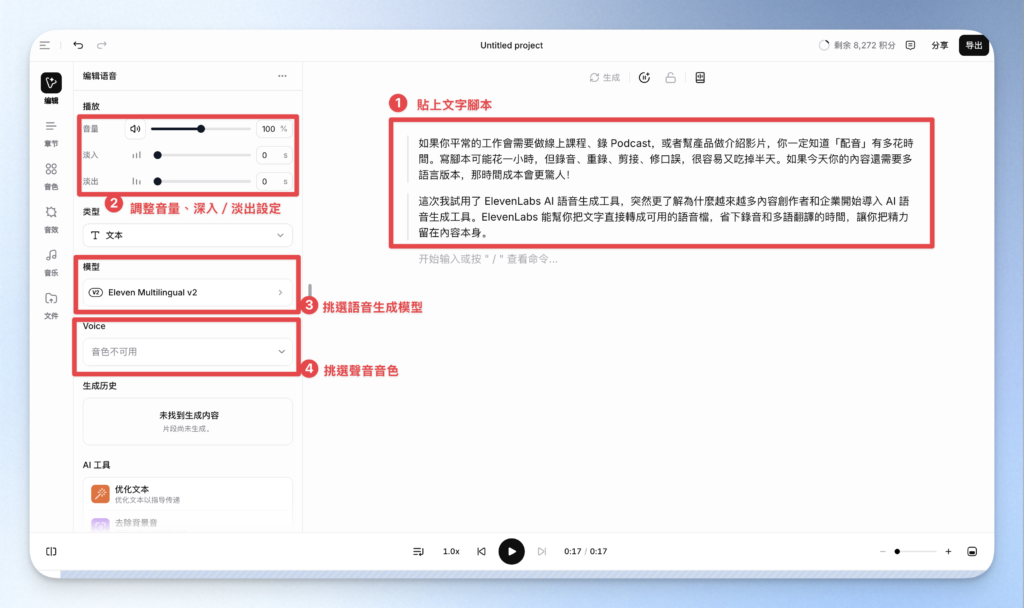The width and height of the screenshot is (1024, 608).
Task: Open the hamburger menu icon
Action: 44,45
